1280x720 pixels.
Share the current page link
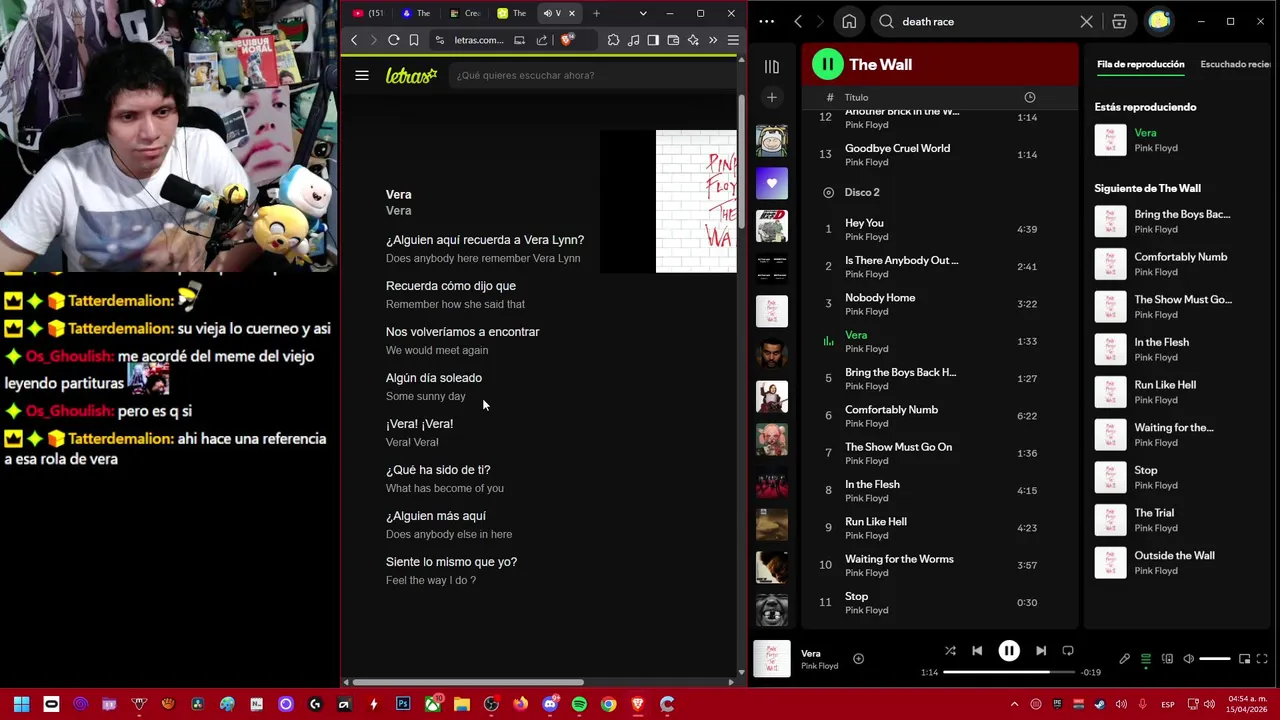(542, 40)
